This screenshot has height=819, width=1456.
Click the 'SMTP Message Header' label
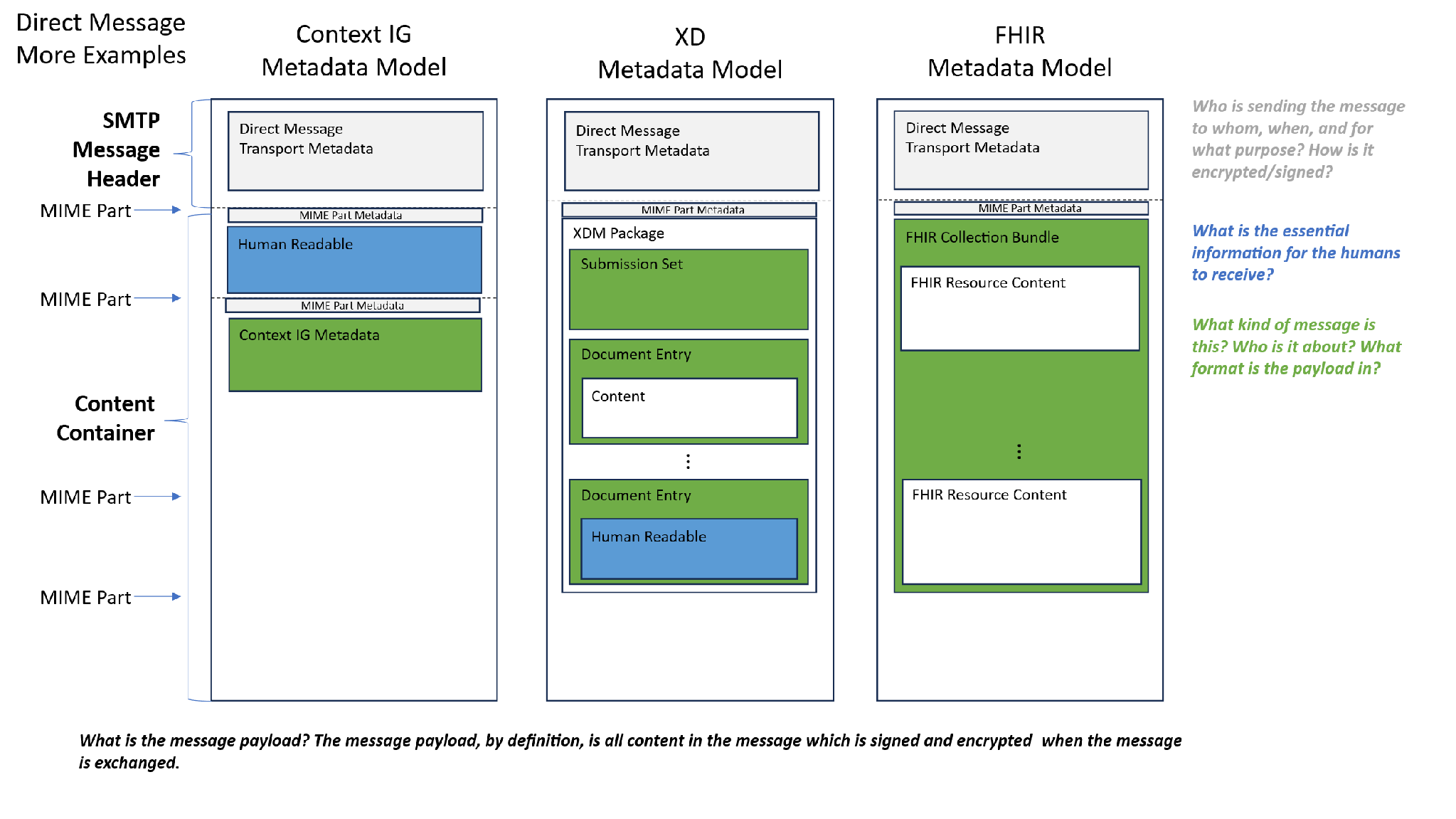point(117,149)
